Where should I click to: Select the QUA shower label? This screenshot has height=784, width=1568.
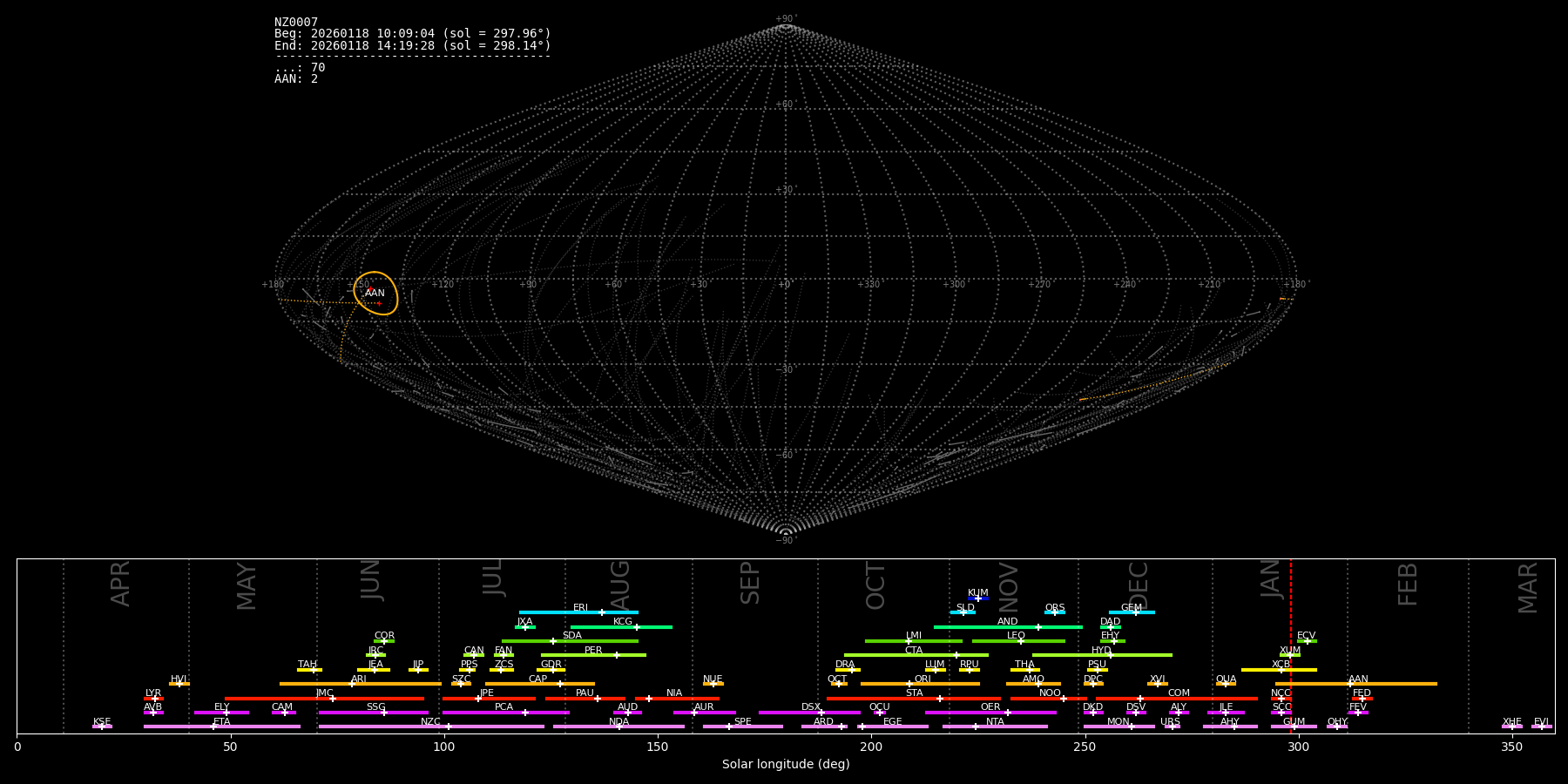(x=1227, y=679)
